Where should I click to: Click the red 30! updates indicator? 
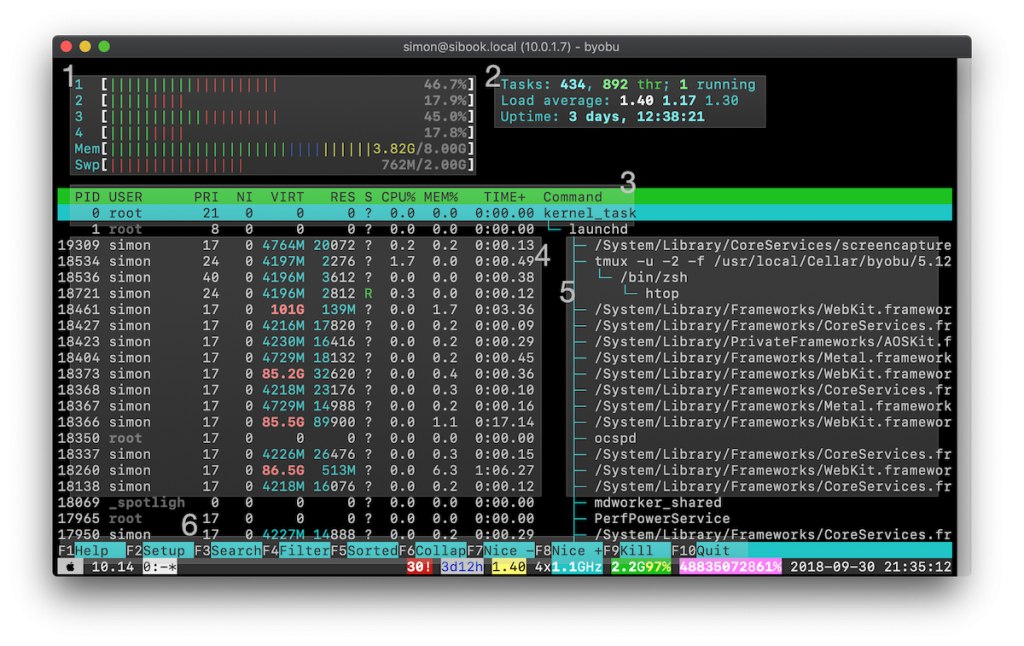click(419, 567)
